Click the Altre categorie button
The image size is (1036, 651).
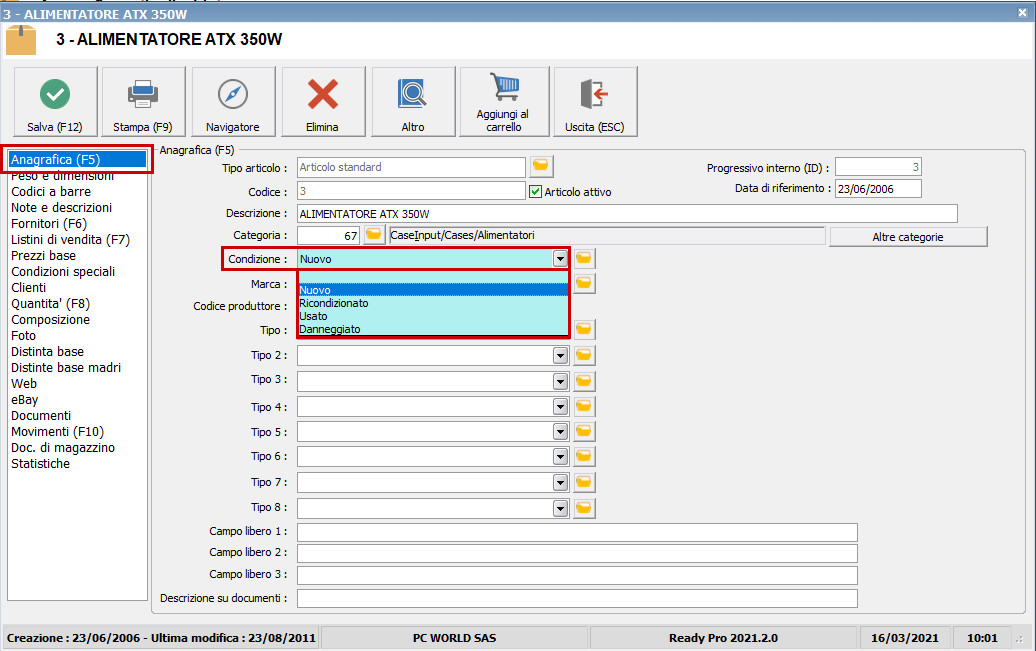tap(908, 237)
